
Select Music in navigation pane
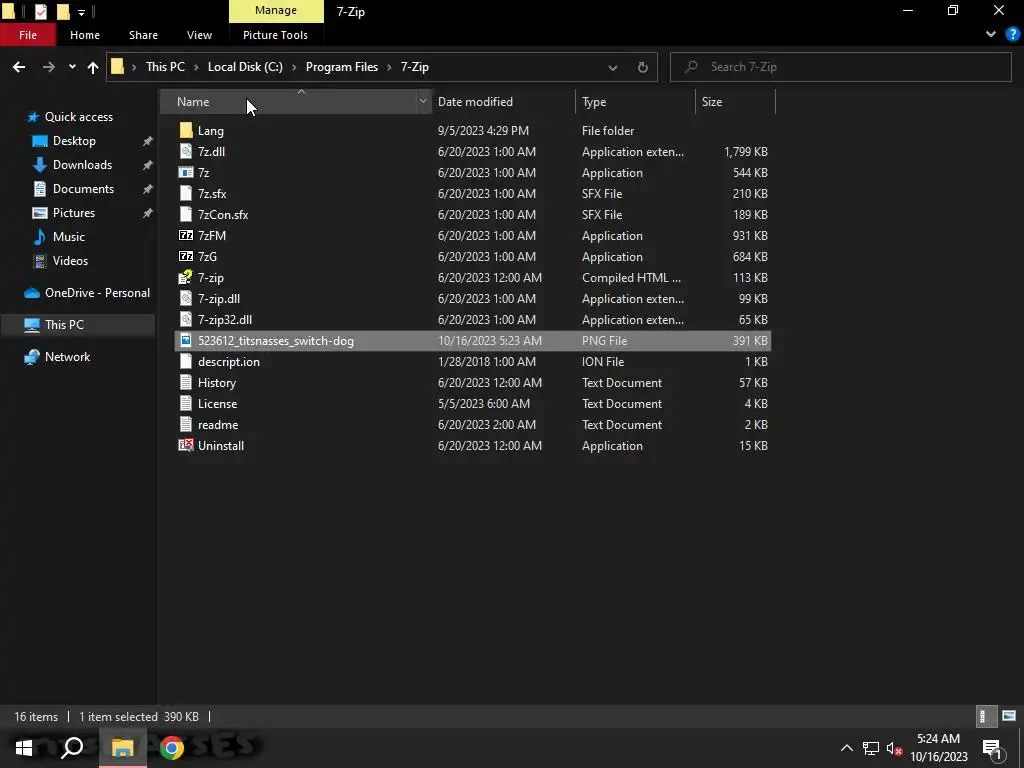(69, 236)
